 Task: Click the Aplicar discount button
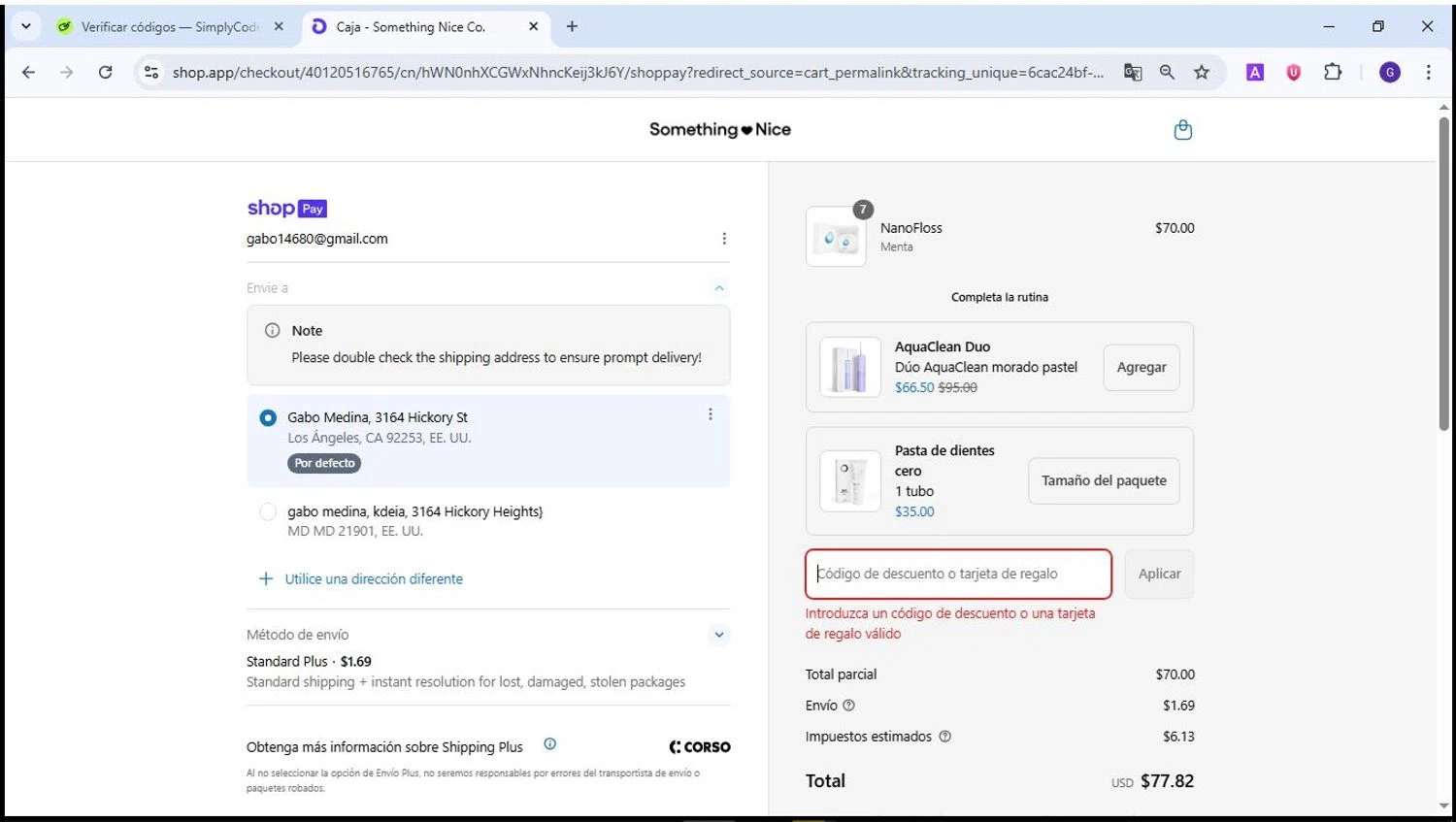(1159, 574)
